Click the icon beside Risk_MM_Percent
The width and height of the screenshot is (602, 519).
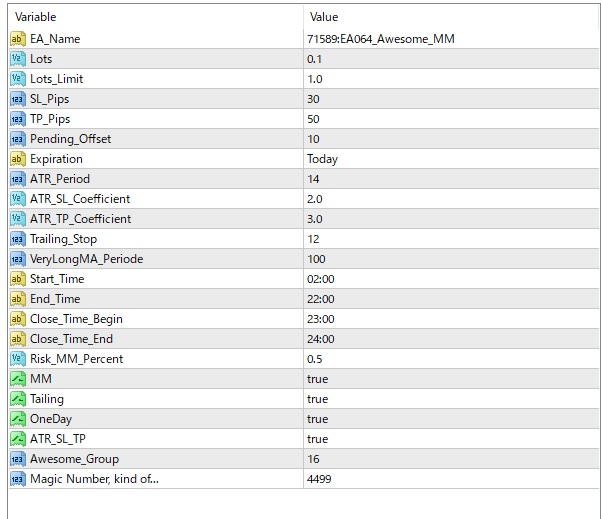17,359
